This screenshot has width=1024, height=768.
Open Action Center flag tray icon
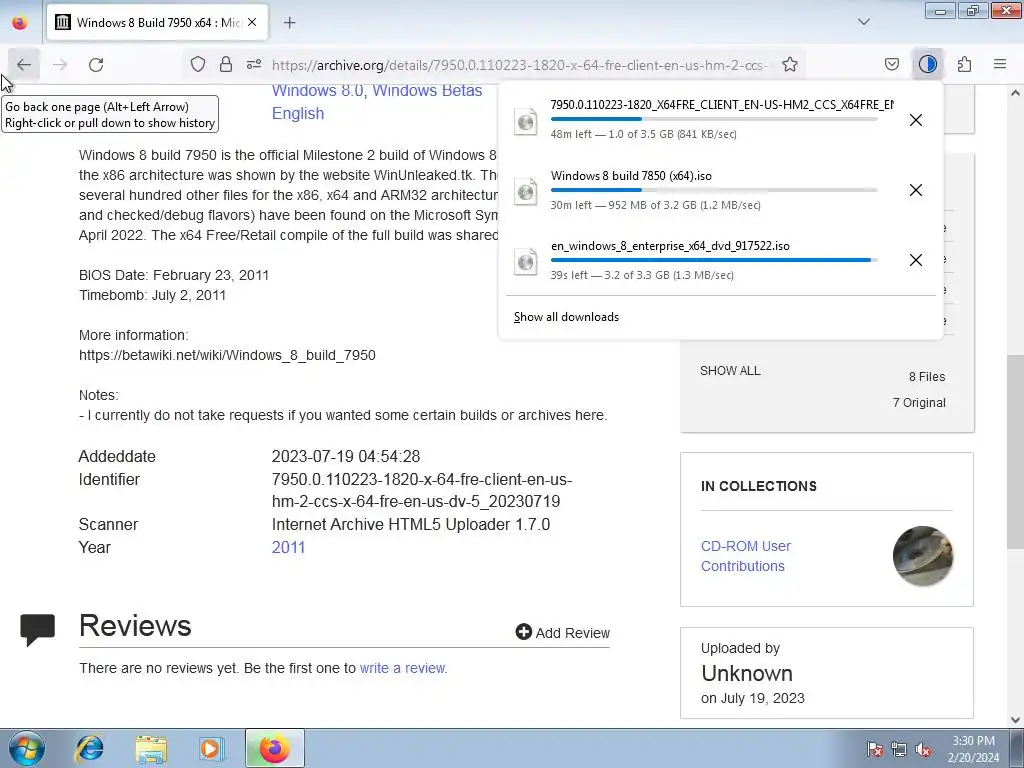point(874,749)
